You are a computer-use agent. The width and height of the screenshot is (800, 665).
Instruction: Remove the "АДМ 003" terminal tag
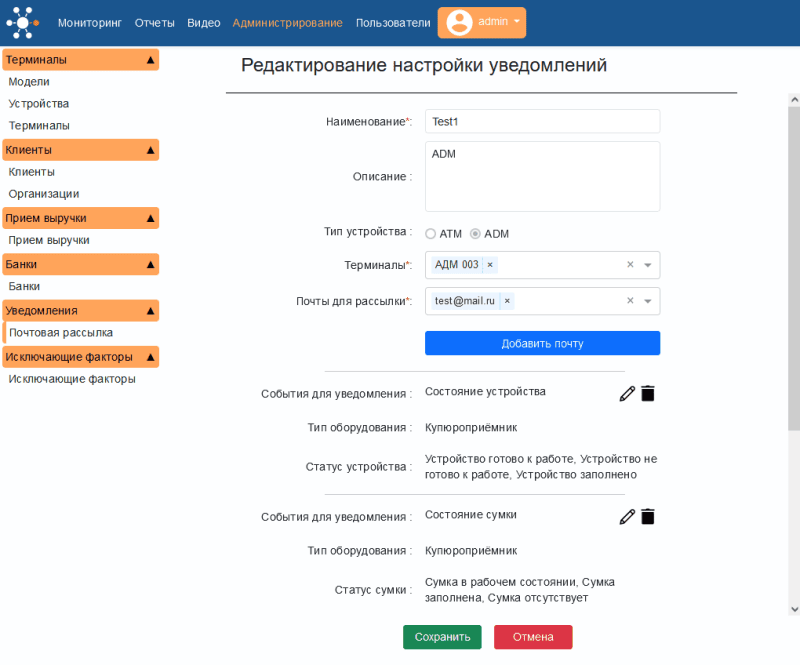[x=489, y=265]
